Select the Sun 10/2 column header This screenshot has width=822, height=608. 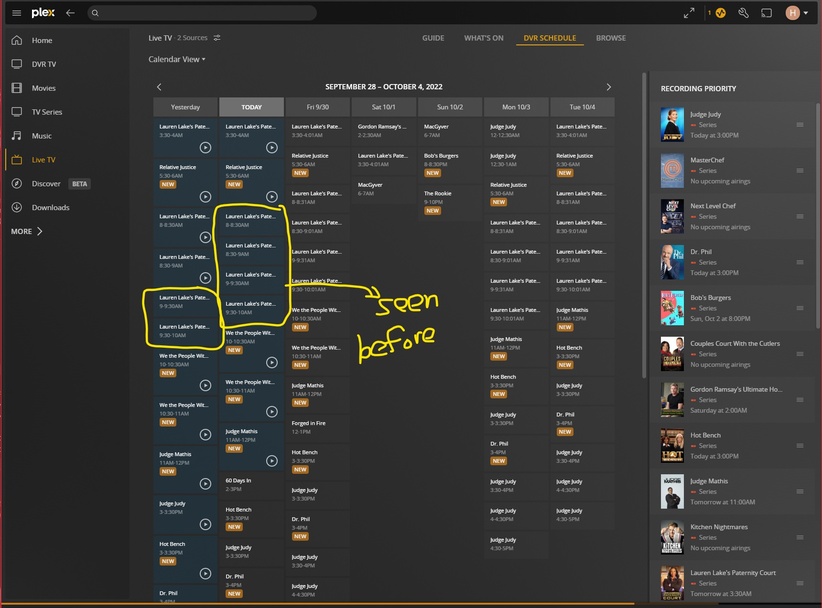coord(450,107)
